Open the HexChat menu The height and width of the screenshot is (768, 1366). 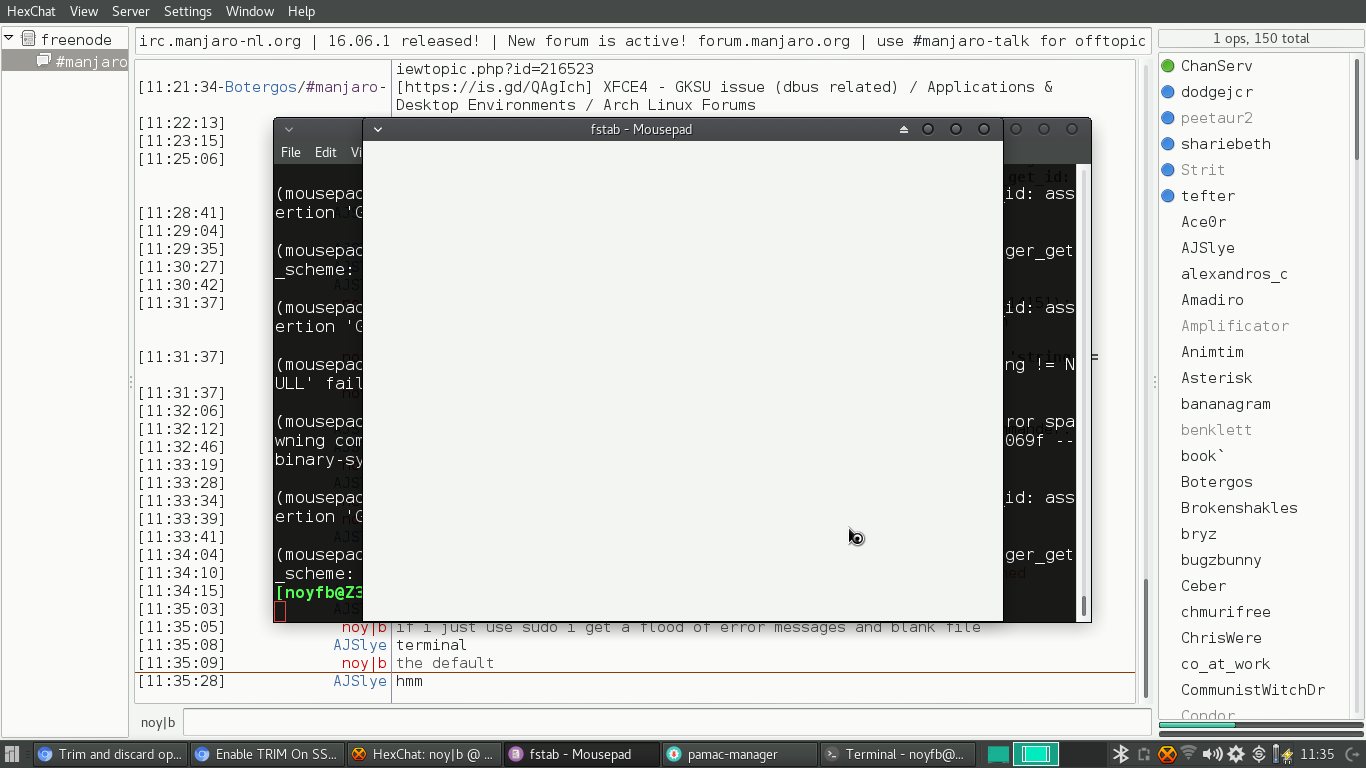(31, 11)
